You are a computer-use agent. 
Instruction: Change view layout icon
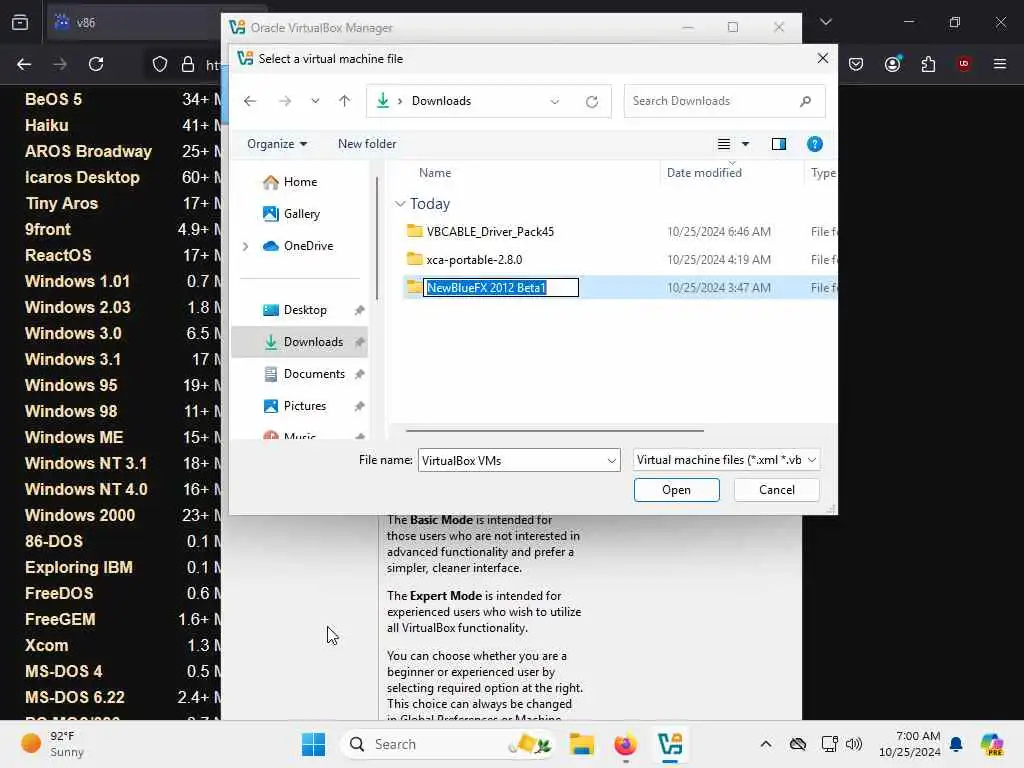point(724,144)
